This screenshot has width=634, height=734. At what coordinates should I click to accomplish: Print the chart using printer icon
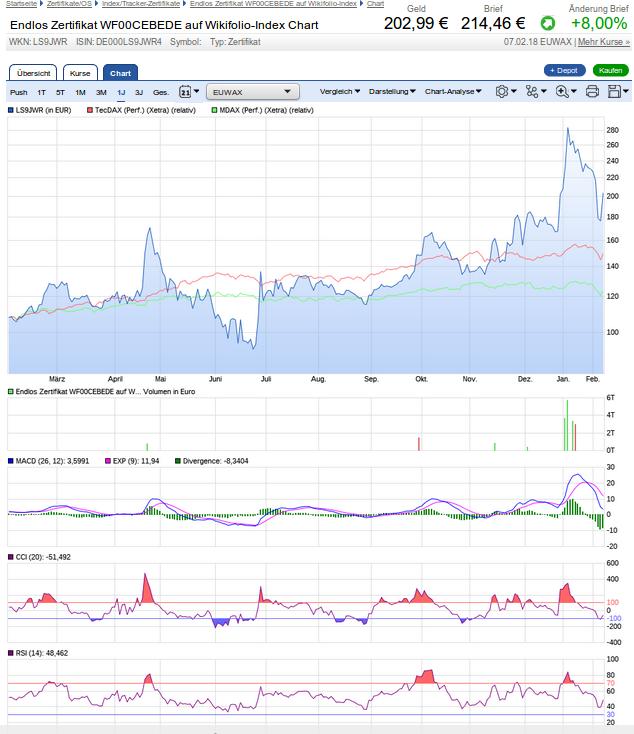(592, 91)
